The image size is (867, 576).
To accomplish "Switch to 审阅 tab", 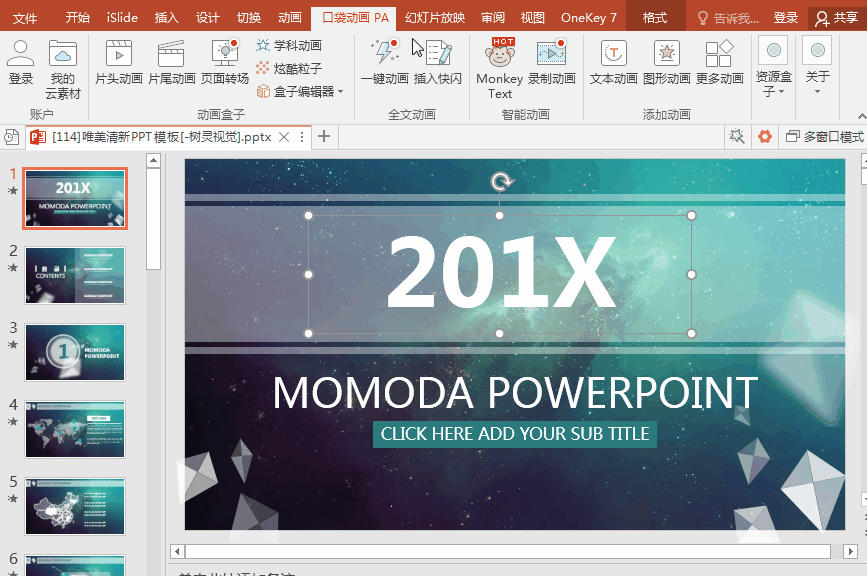I will (x=493, y=18).
